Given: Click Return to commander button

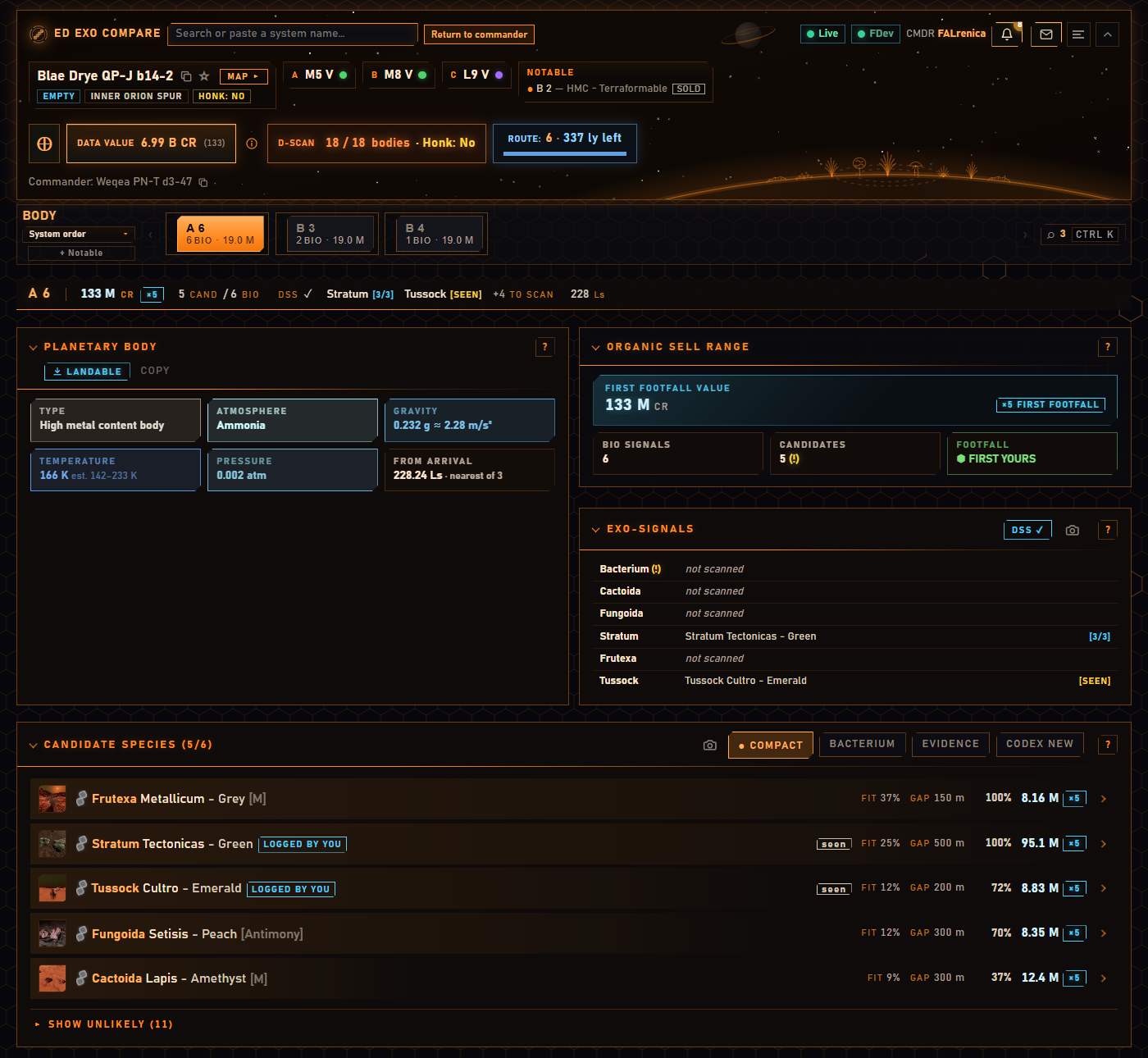Looking at the screenshot, I should click(x=479, y=34).
